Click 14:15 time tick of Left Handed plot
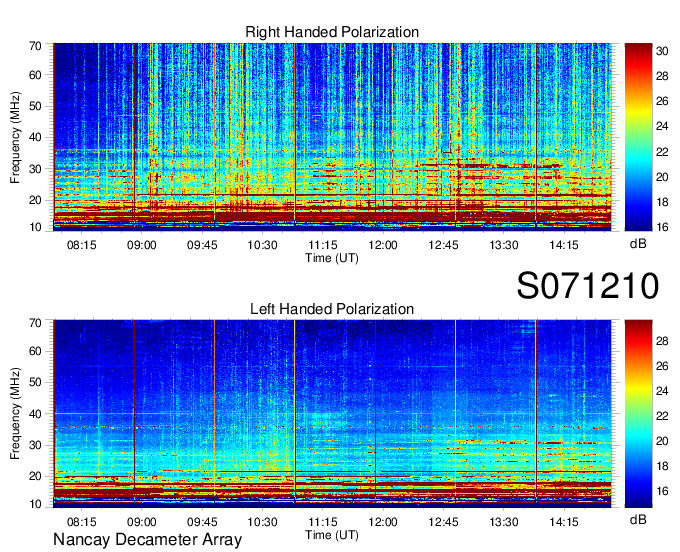This screenshot has width=680, height=552. point(564,522)
